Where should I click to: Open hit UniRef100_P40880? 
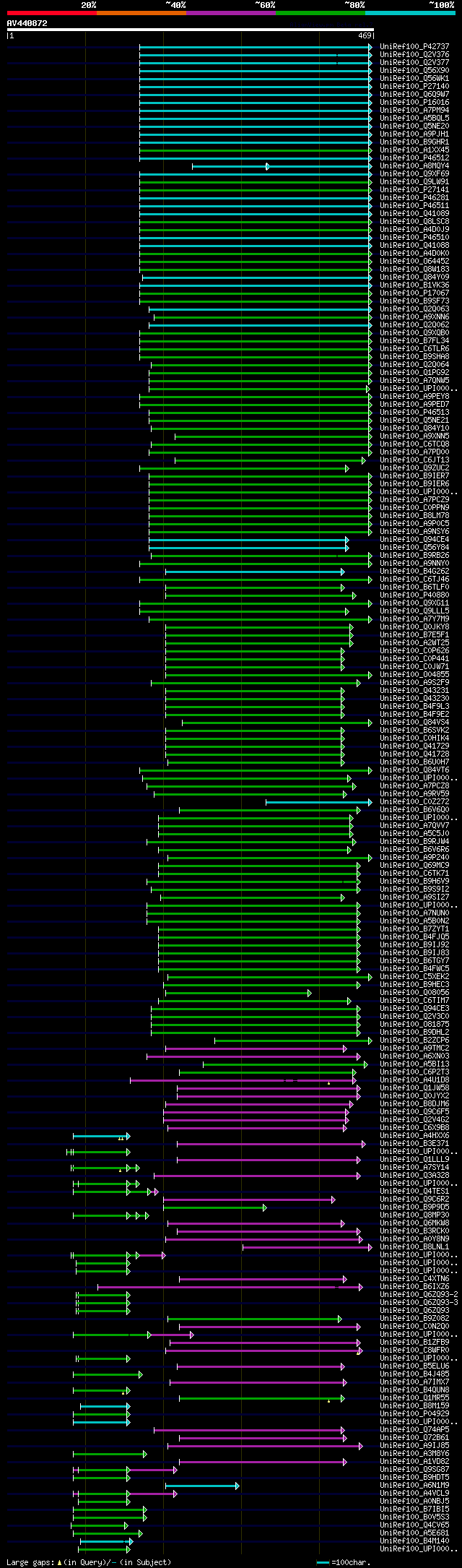pos(414,595)
